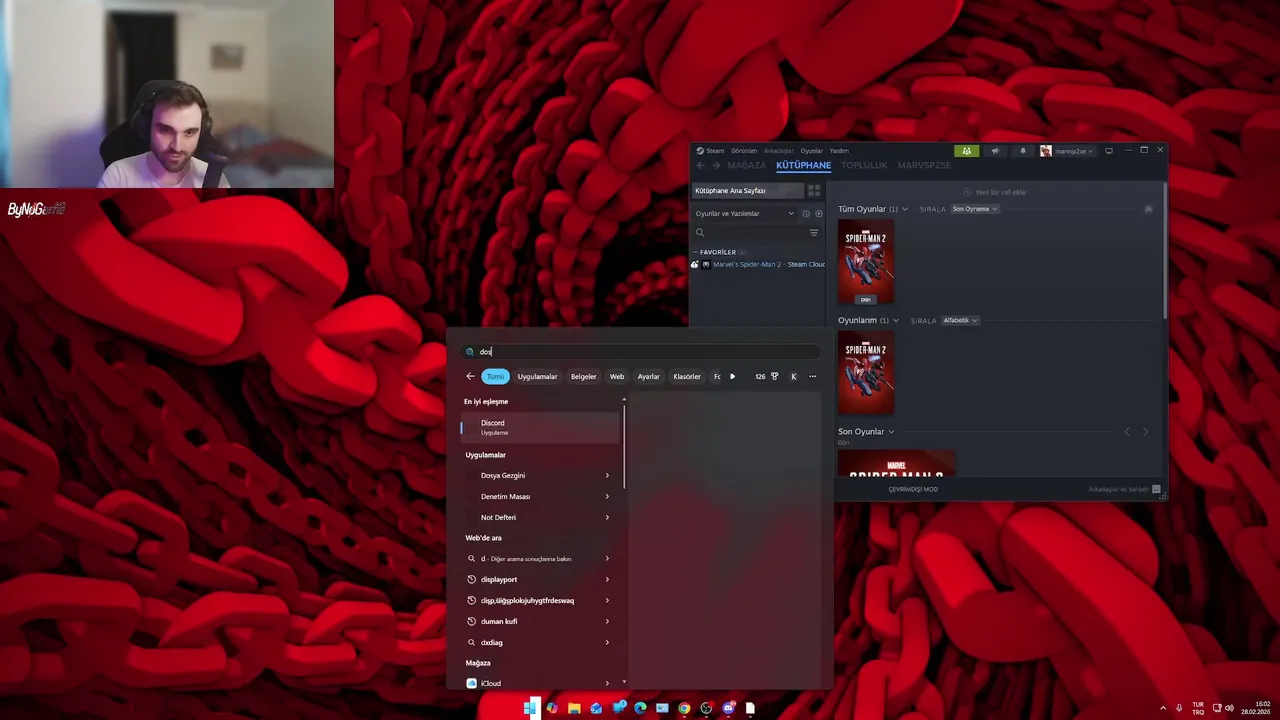Select the Uygulamalar search filter

tap(537, 377)
